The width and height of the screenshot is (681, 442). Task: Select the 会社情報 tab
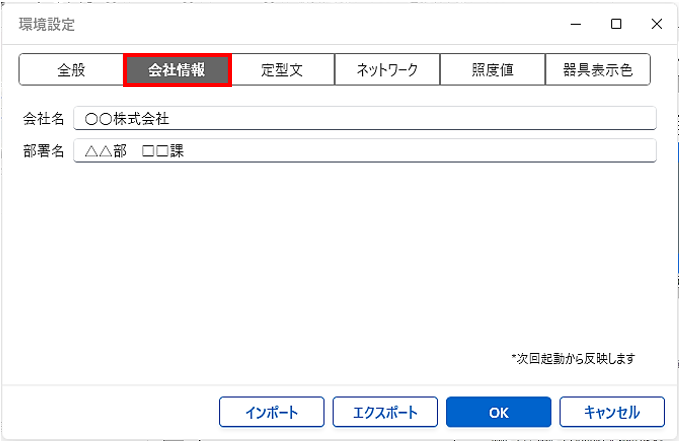[177, 71]
